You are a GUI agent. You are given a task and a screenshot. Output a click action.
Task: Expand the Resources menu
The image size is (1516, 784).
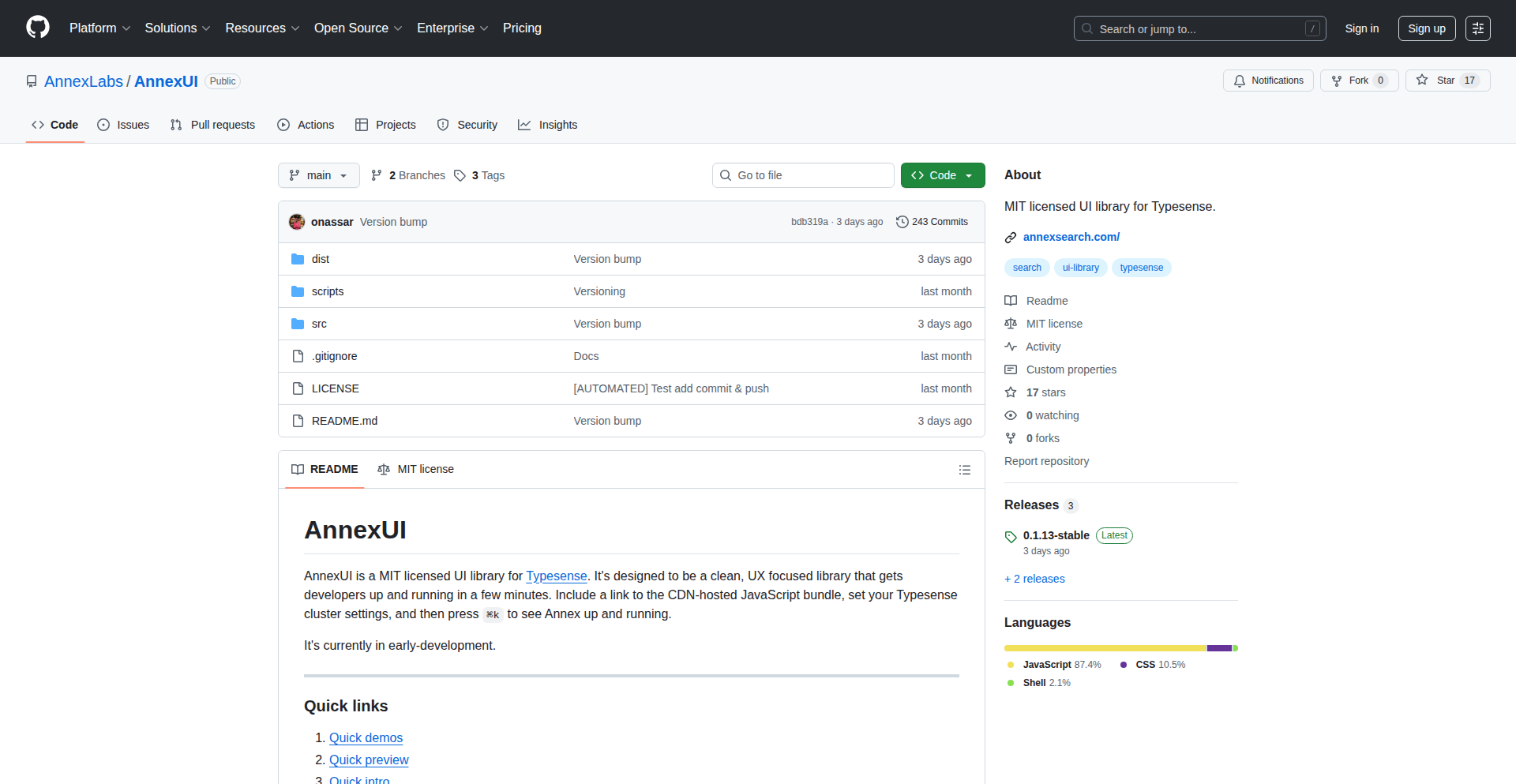(262, 28)
